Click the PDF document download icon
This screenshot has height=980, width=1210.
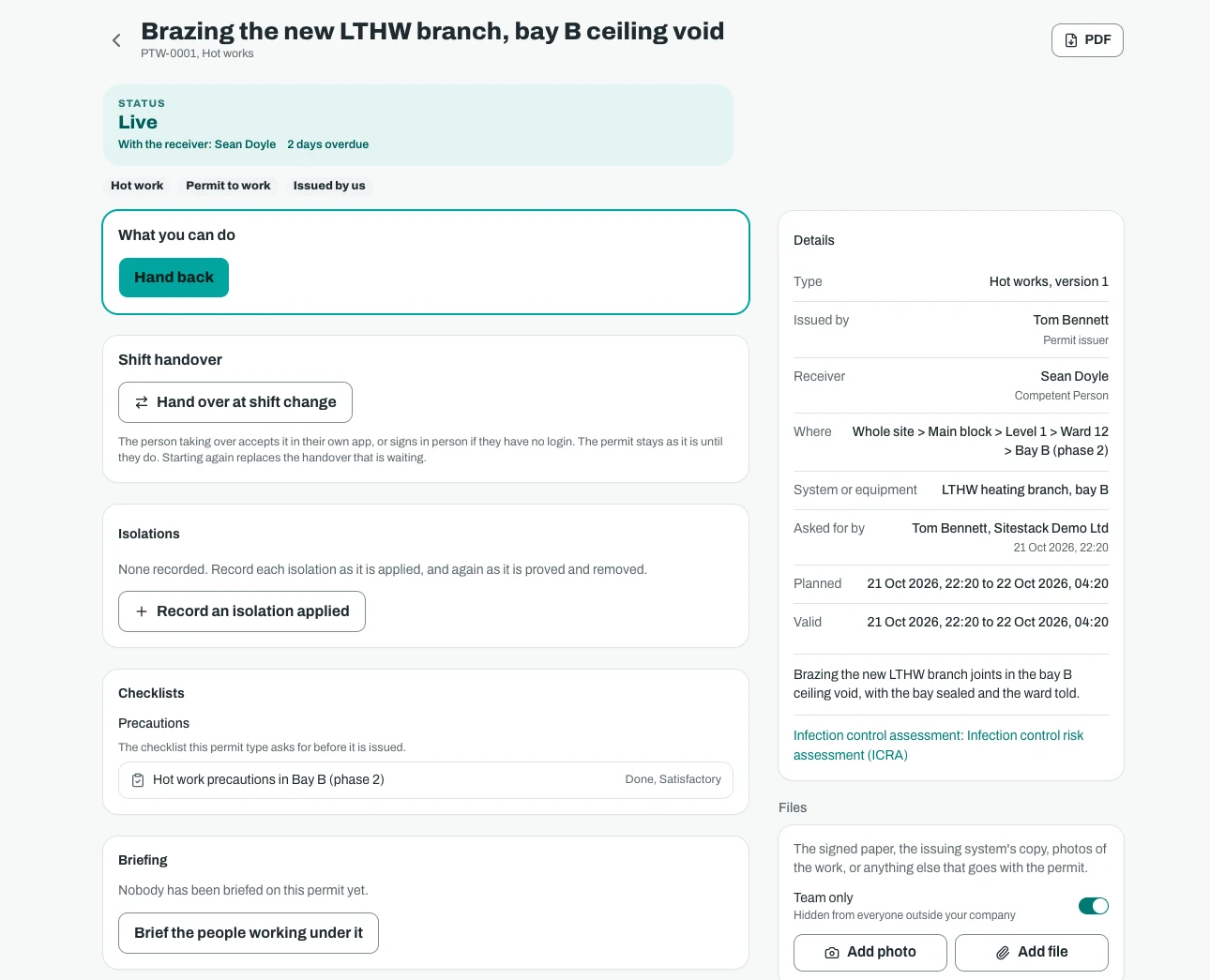point(1071,40)
